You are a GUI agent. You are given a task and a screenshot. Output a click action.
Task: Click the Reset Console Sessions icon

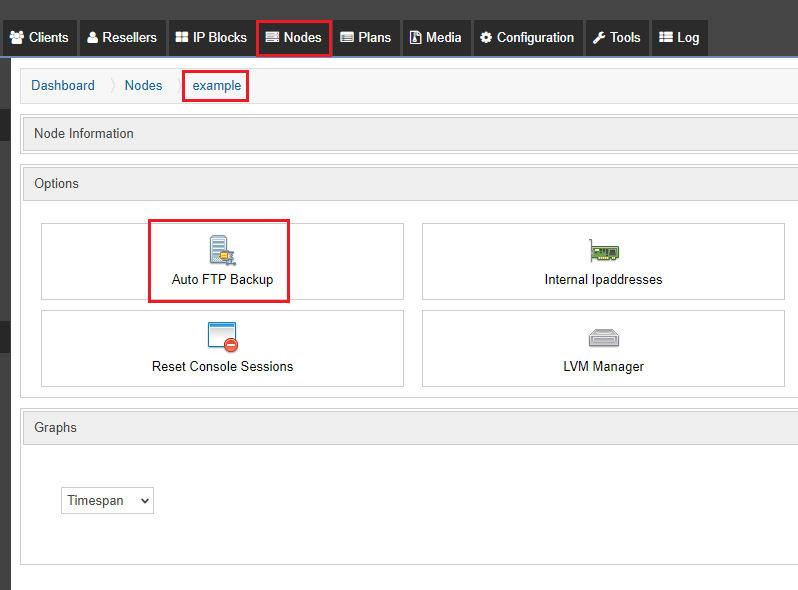point(222,337)
